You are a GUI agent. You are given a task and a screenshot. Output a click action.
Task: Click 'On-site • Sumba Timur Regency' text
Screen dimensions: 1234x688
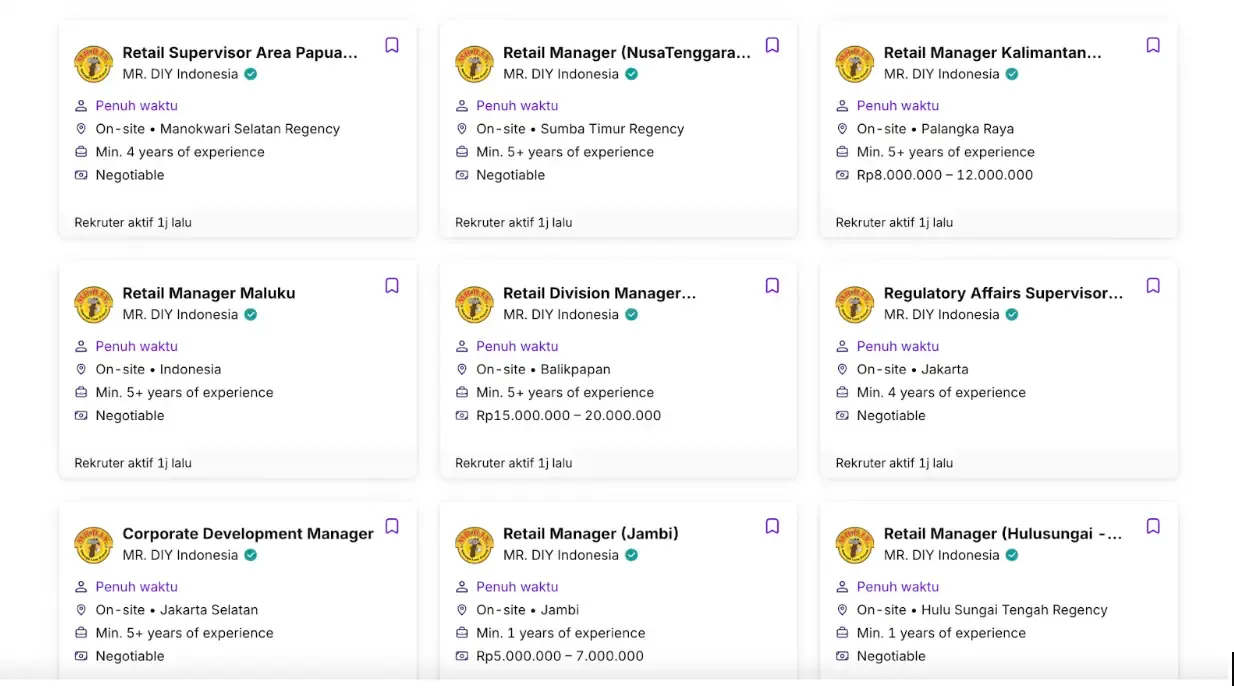pos(580,129)
